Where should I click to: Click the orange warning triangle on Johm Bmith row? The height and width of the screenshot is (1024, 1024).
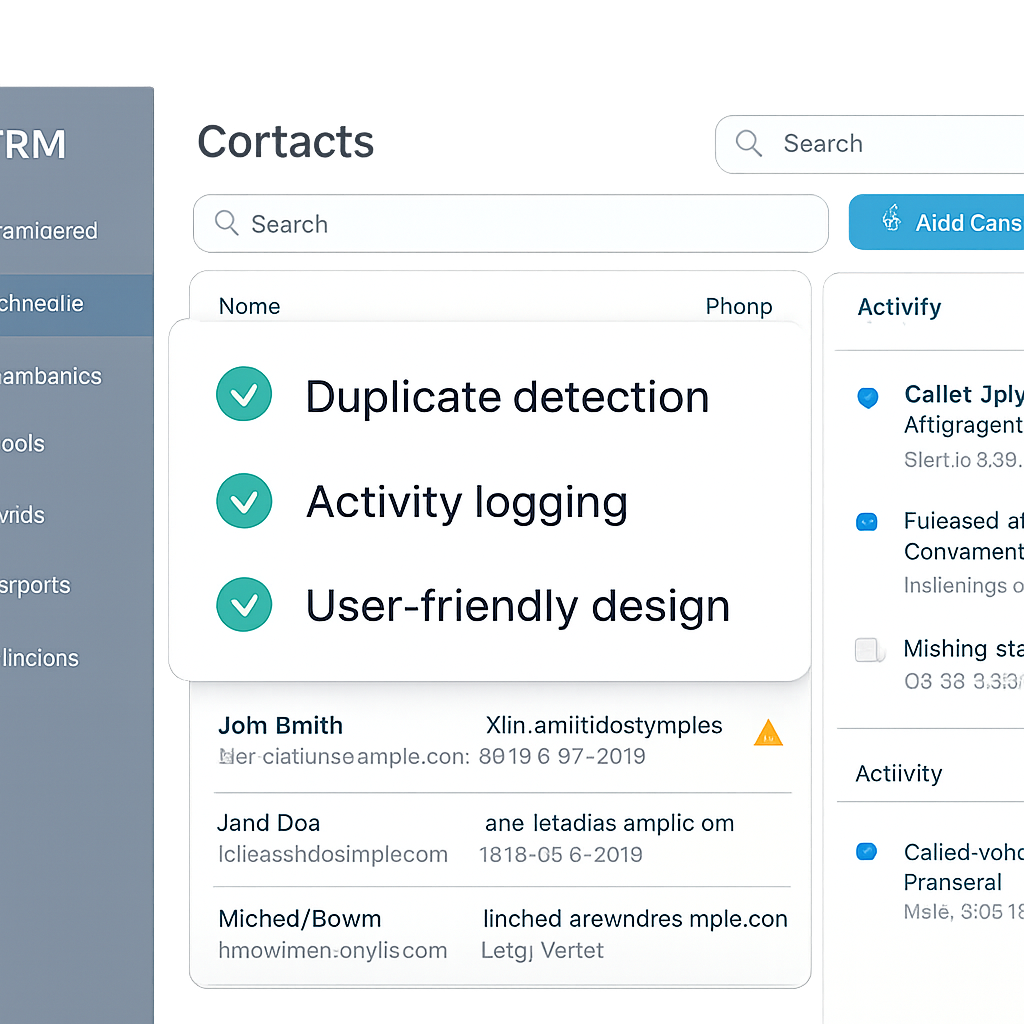coord(768,733)
